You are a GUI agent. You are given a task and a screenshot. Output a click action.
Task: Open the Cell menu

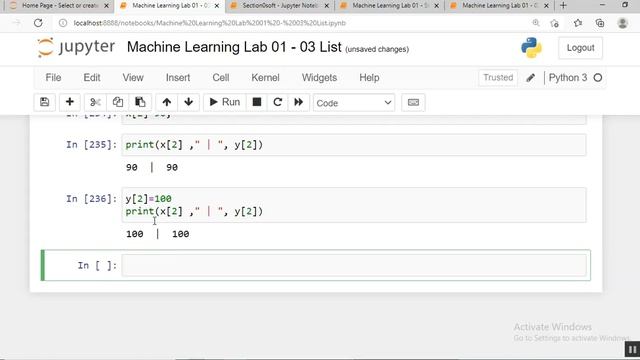tap(220, 78)
